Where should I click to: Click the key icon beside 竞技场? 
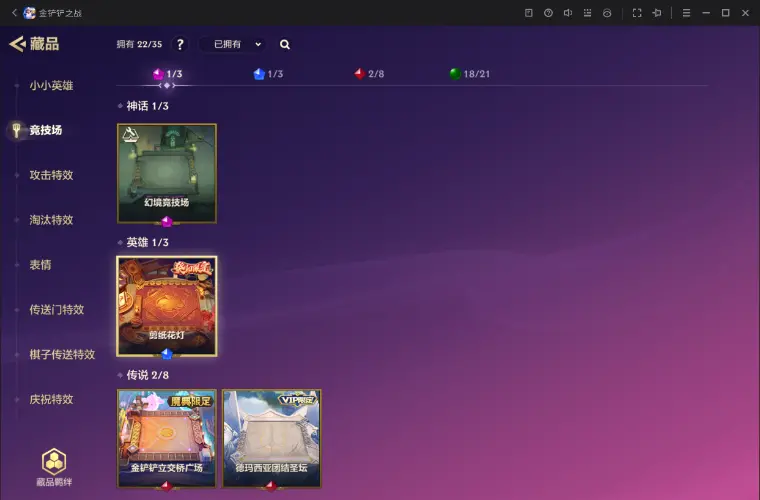pos(16,130)
